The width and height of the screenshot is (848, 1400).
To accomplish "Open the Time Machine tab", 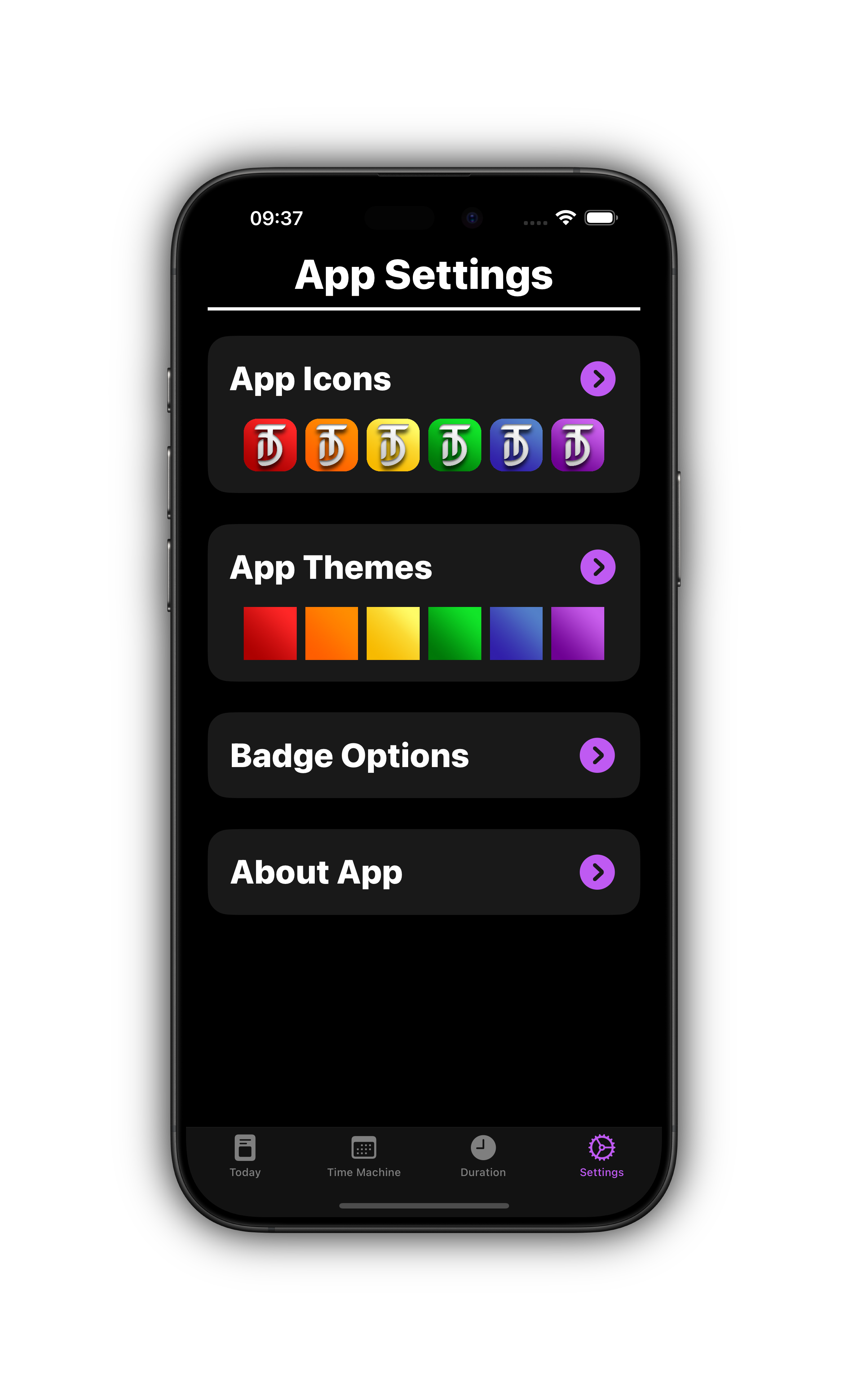I will click(x=364, y=1155).
